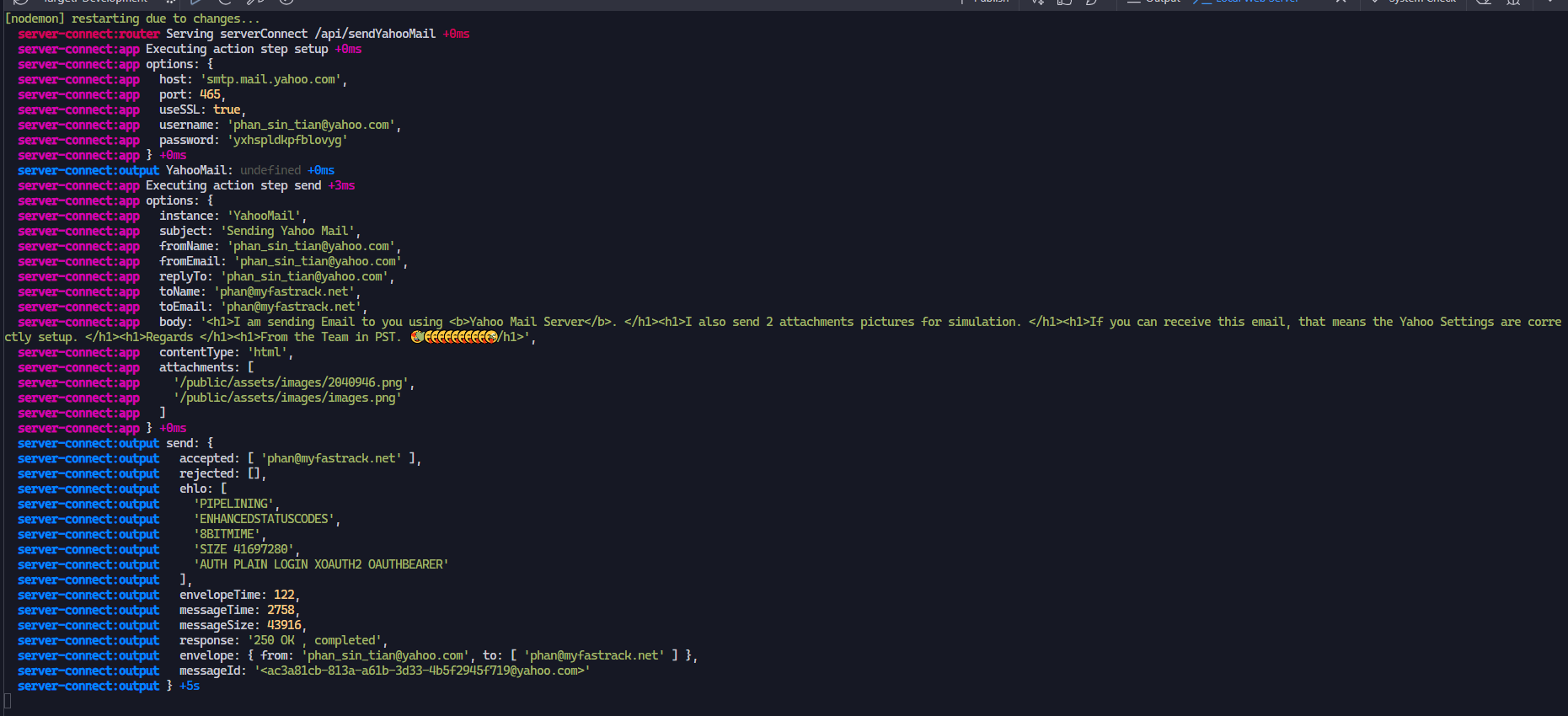Image resolution: width=1568 pixels, height=716 pixels.
Task: Select the messageId value ending @yahoo.com
Action: 422,671
